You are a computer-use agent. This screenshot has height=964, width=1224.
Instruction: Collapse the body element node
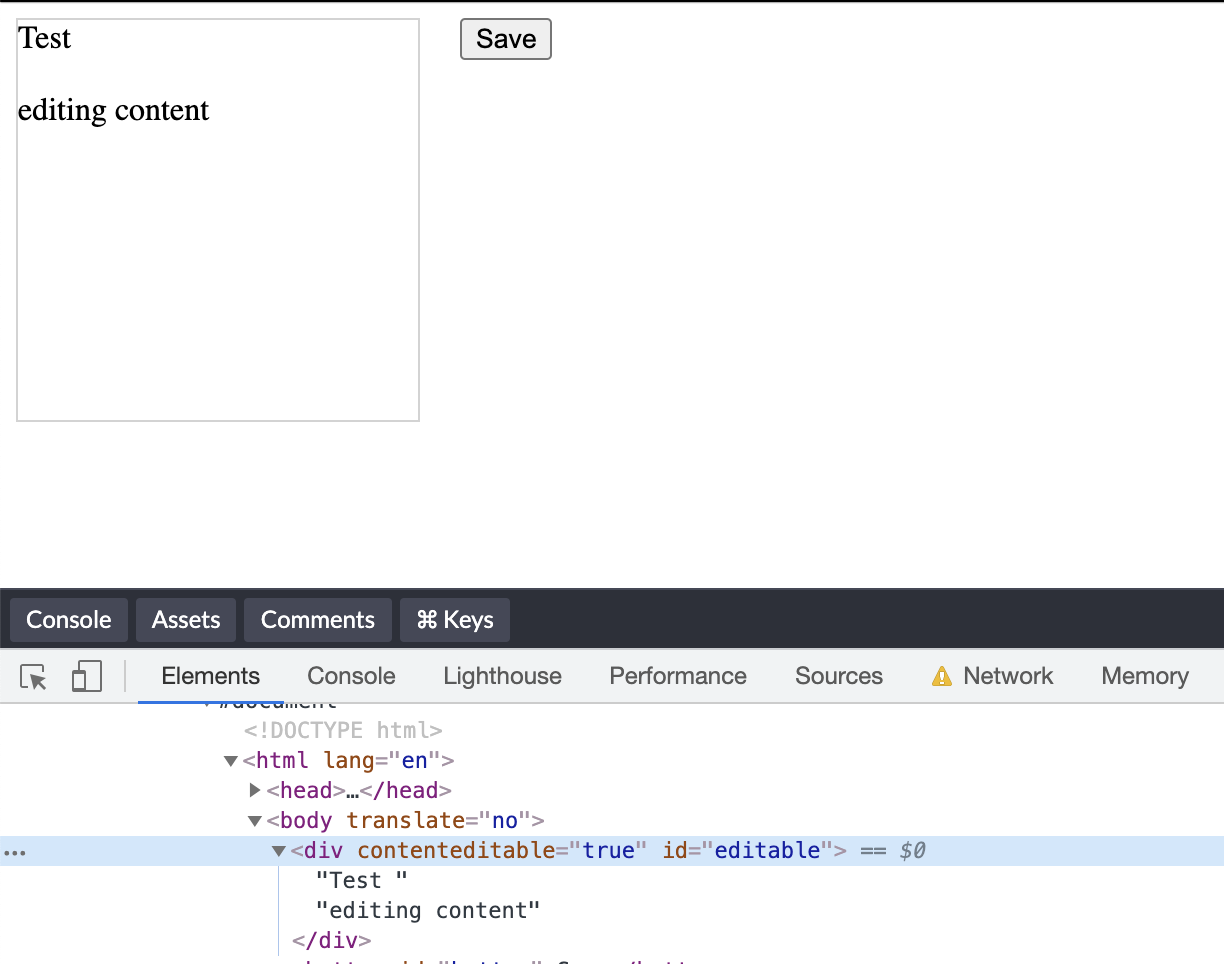255,820
